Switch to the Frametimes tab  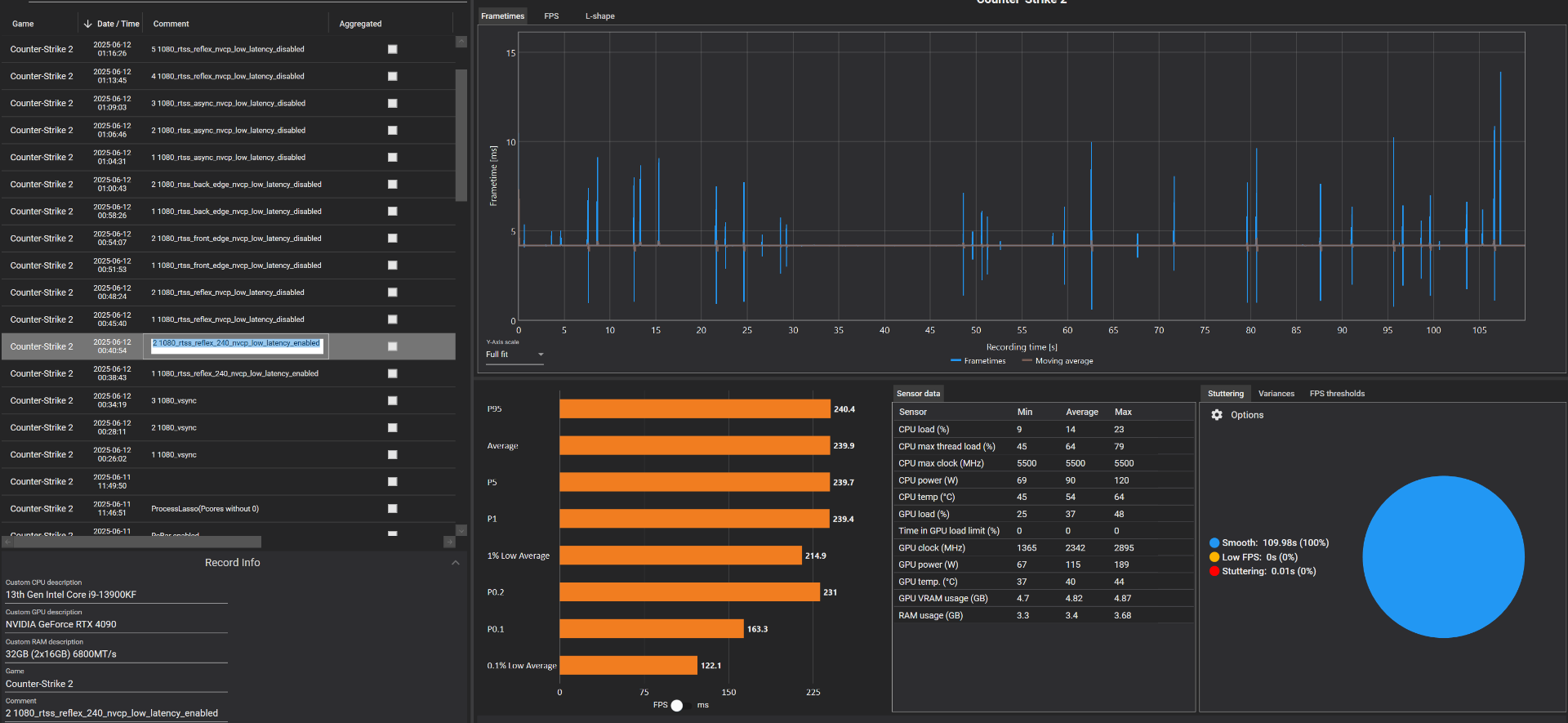(x=502, y=16)
